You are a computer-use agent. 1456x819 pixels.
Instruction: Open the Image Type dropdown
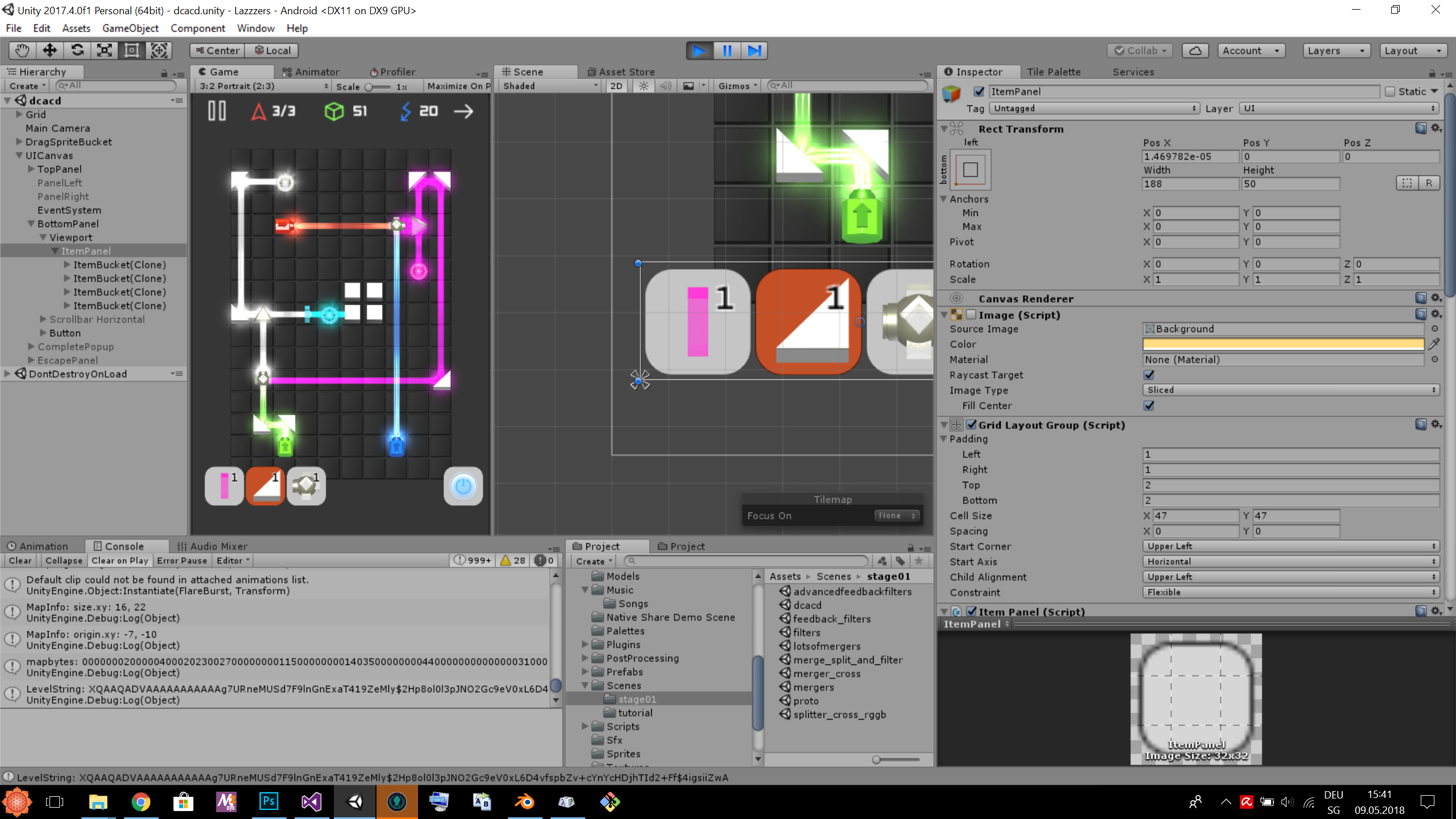(1290, 390)
